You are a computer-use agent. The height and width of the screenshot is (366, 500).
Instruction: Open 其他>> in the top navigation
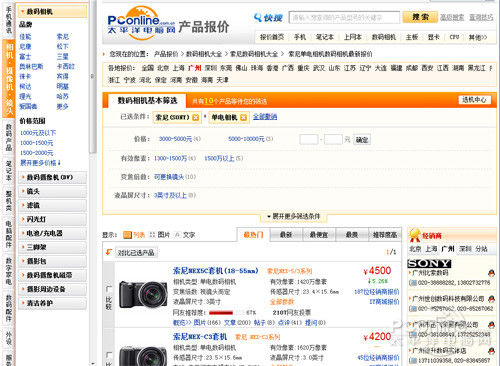478,37
